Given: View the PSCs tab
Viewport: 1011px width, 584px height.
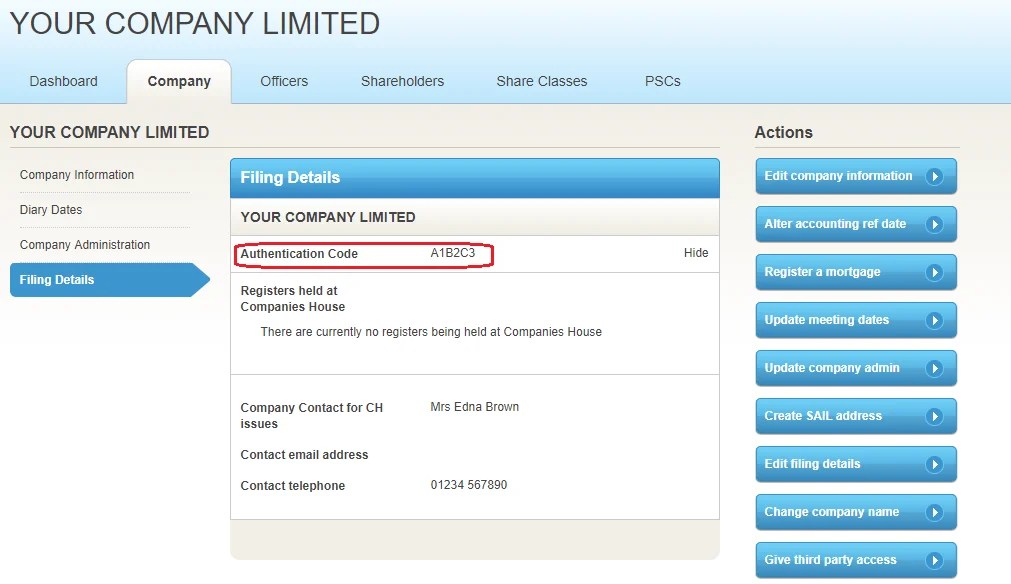Looking at the screenshot, I should [x=661, y=81].
